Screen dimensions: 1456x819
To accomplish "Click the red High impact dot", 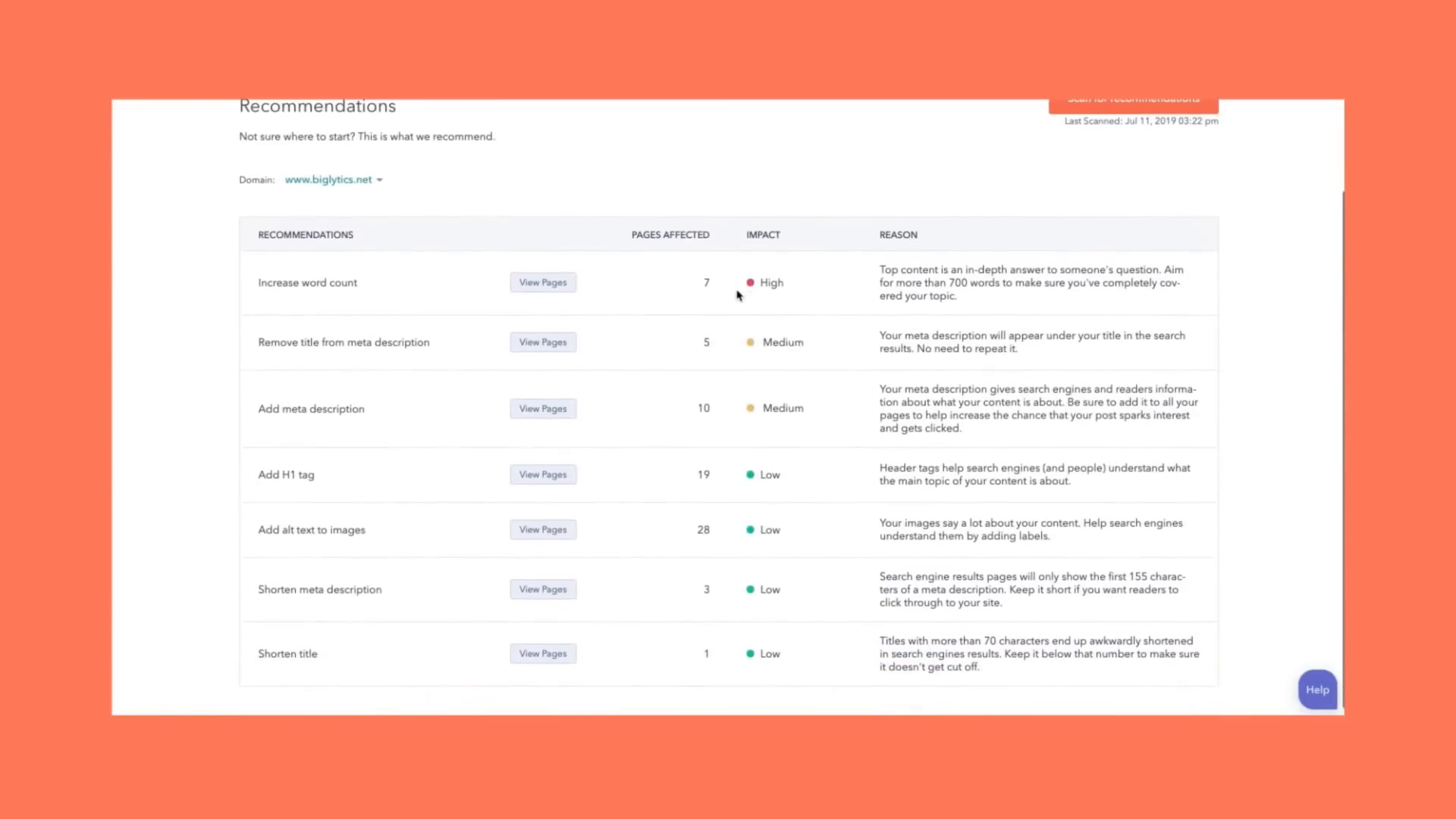I will point(750,283).
